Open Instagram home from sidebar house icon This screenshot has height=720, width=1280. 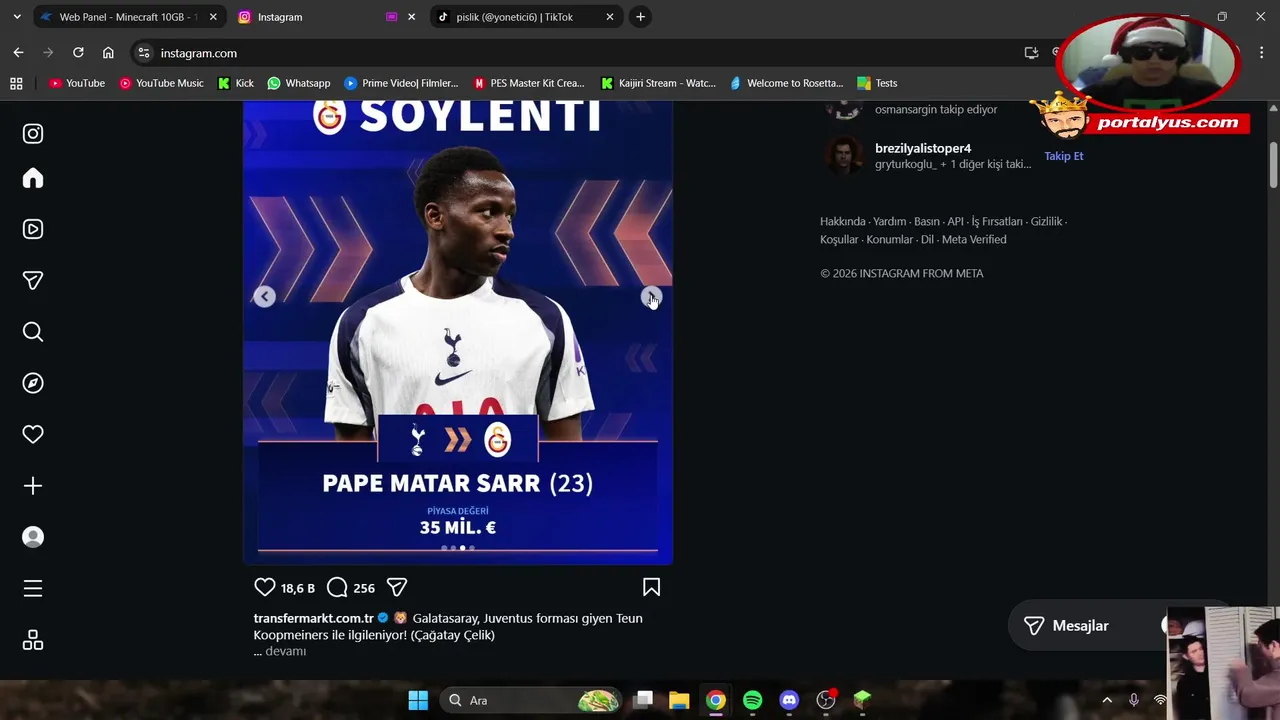(33, 178)
